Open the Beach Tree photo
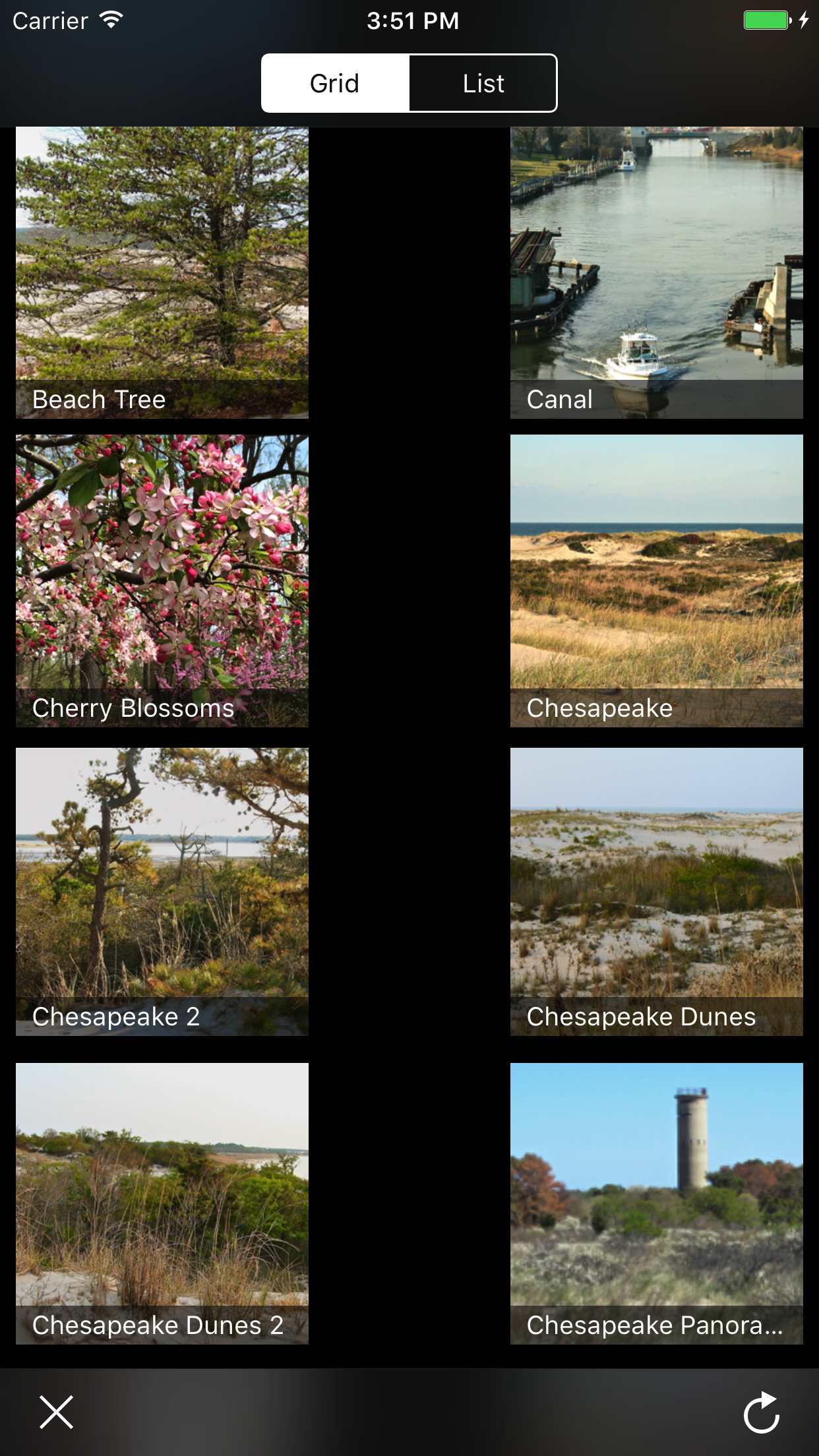The image size is (819, 1456). pyautogui.click(x=162, y=273)
